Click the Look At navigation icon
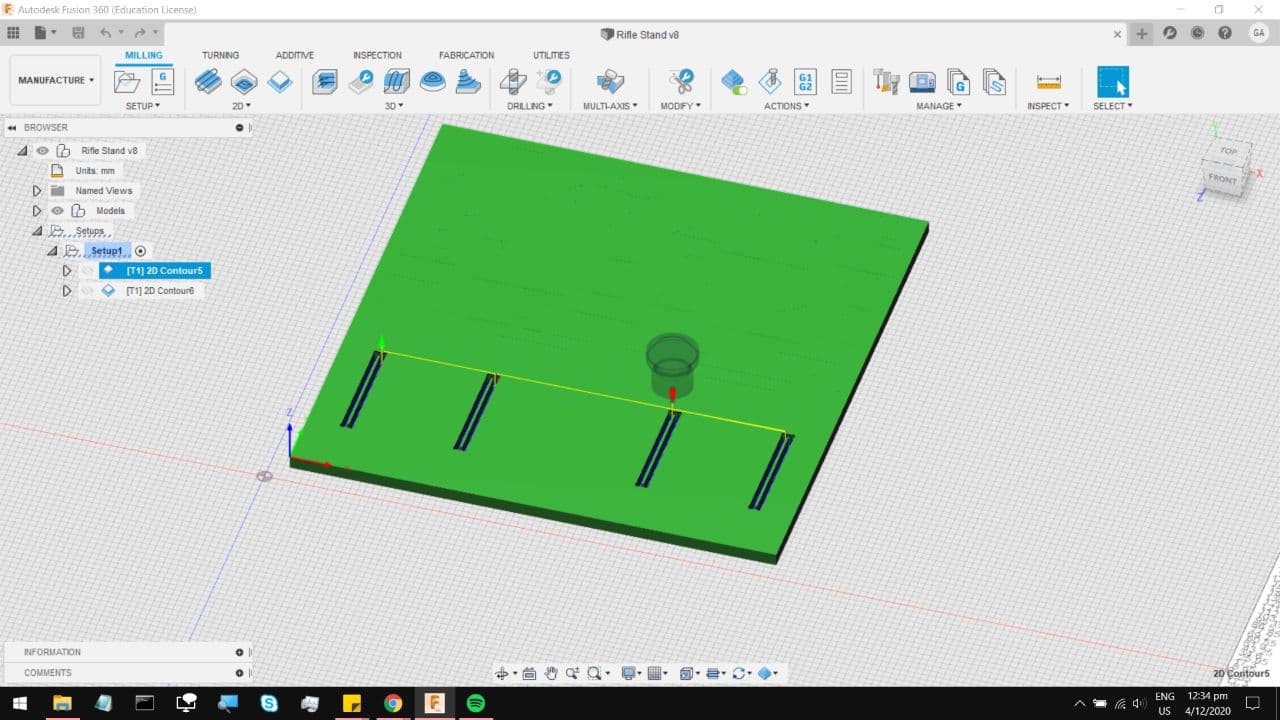This screenshot has height=720, width=1280. coord(529,673)
